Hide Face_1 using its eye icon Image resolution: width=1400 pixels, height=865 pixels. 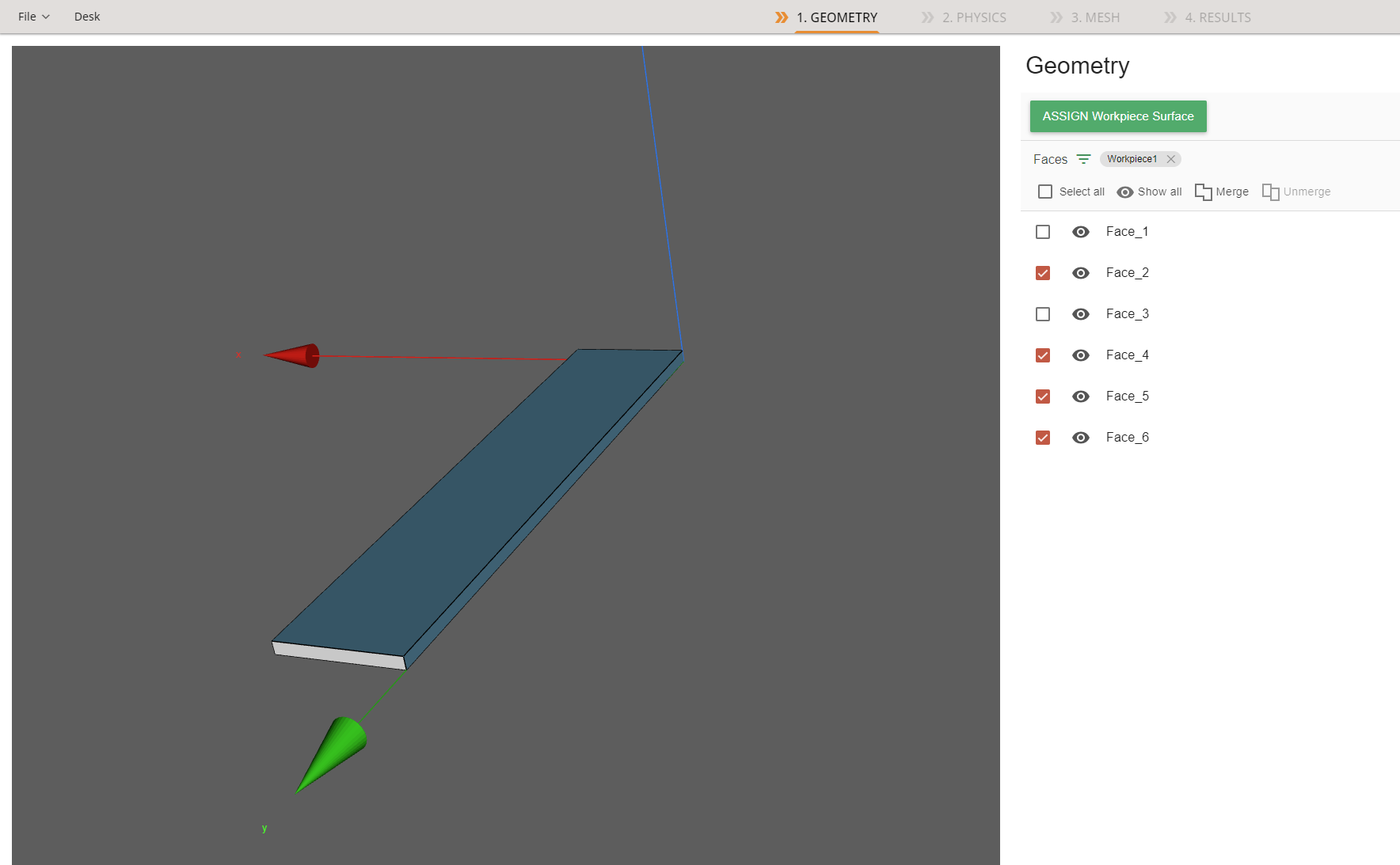(1080, 232)
